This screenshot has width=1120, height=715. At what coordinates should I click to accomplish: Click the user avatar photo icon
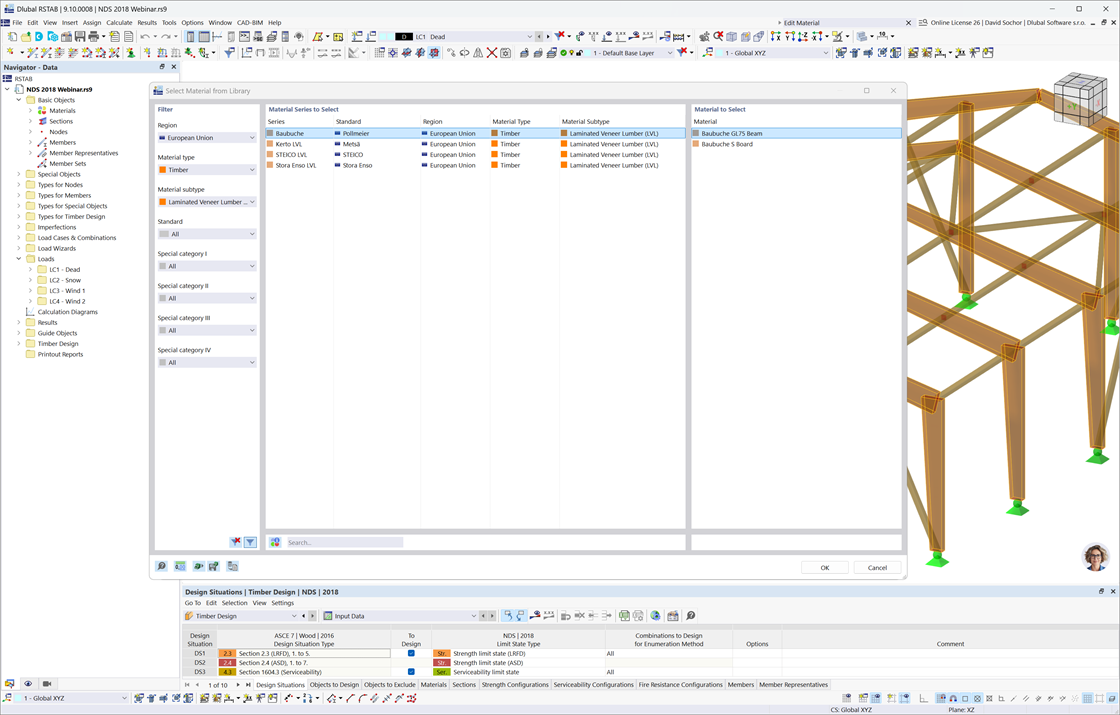pos(1096,558)
